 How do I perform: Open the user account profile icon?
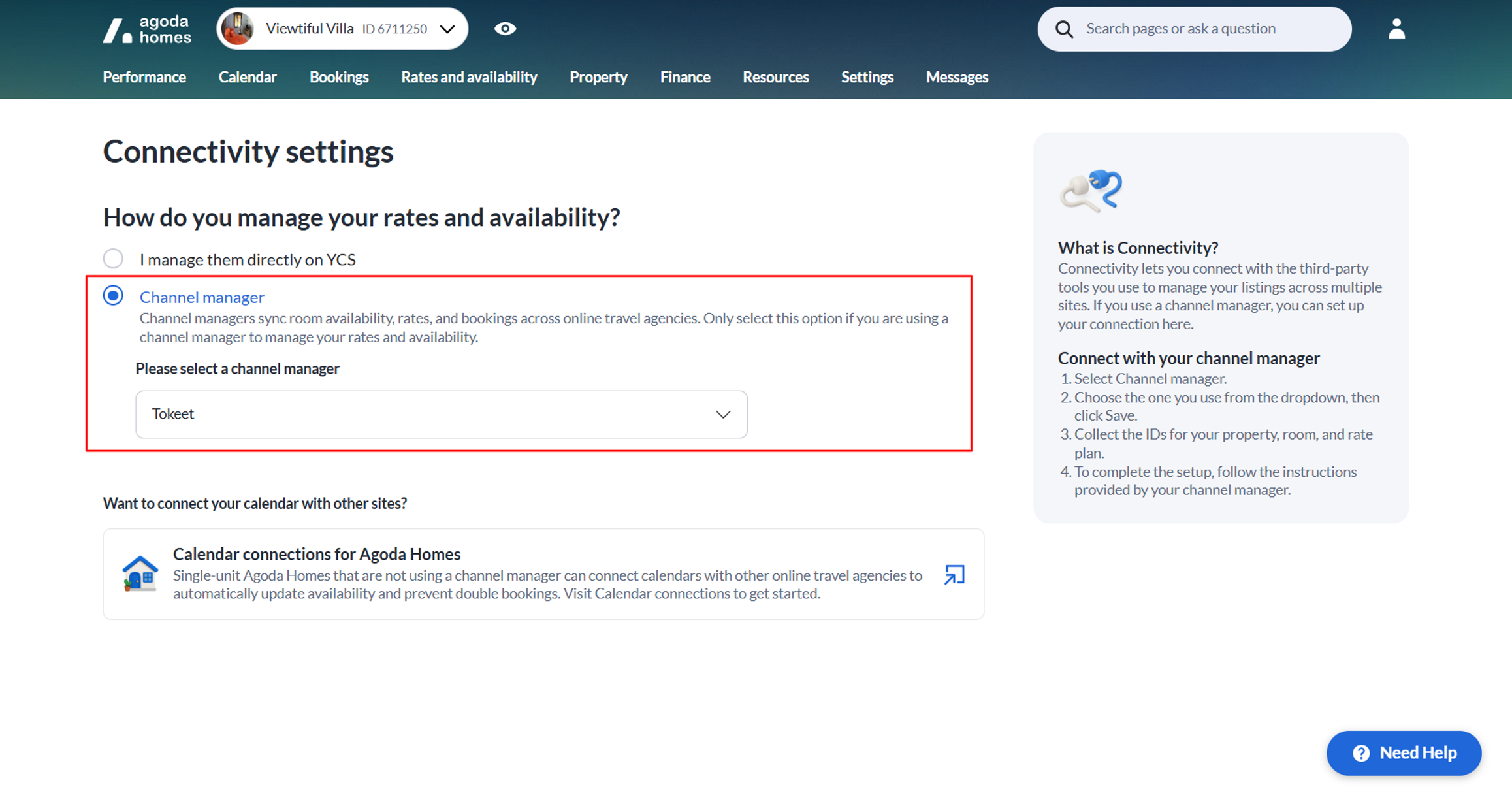(1396, 29)
